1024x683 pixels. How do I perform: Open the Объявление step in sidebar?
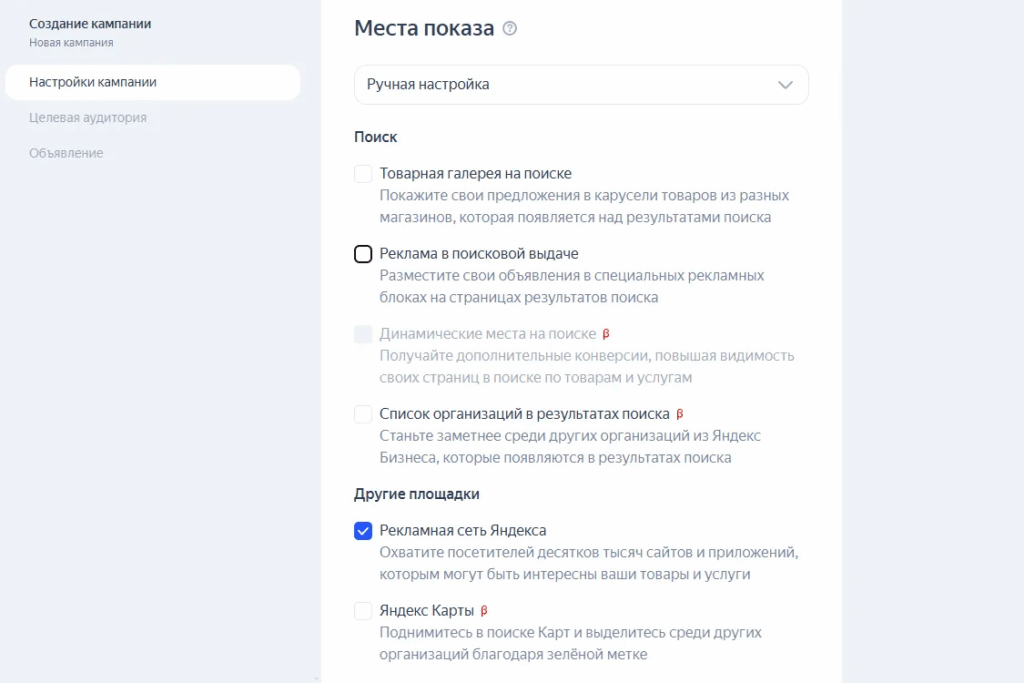[66, 153]
